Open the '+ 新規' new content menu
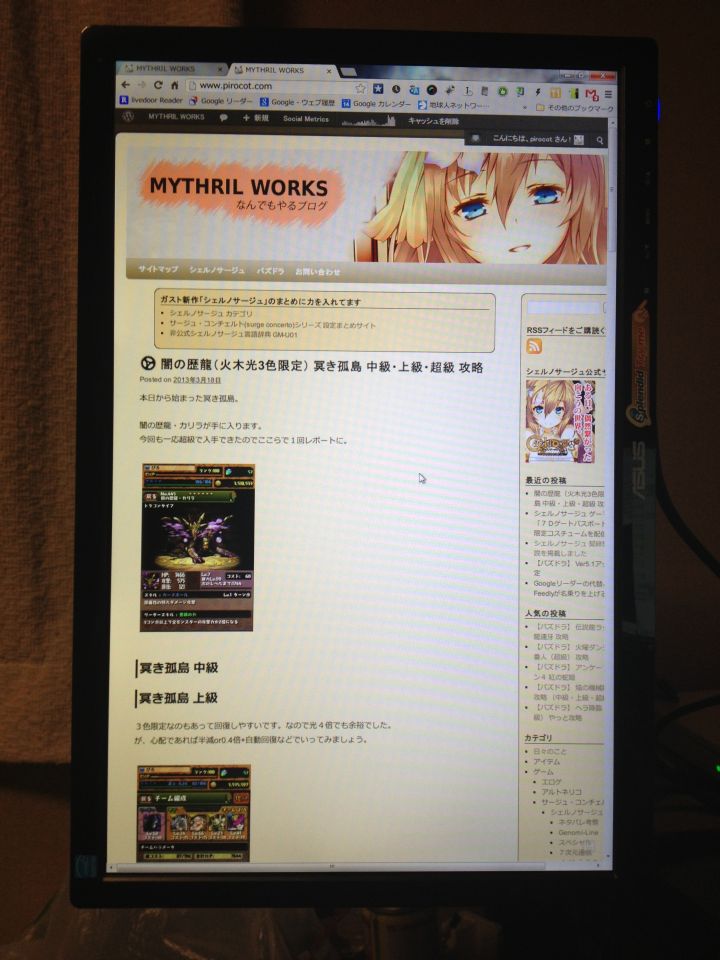 coord(256,118)
